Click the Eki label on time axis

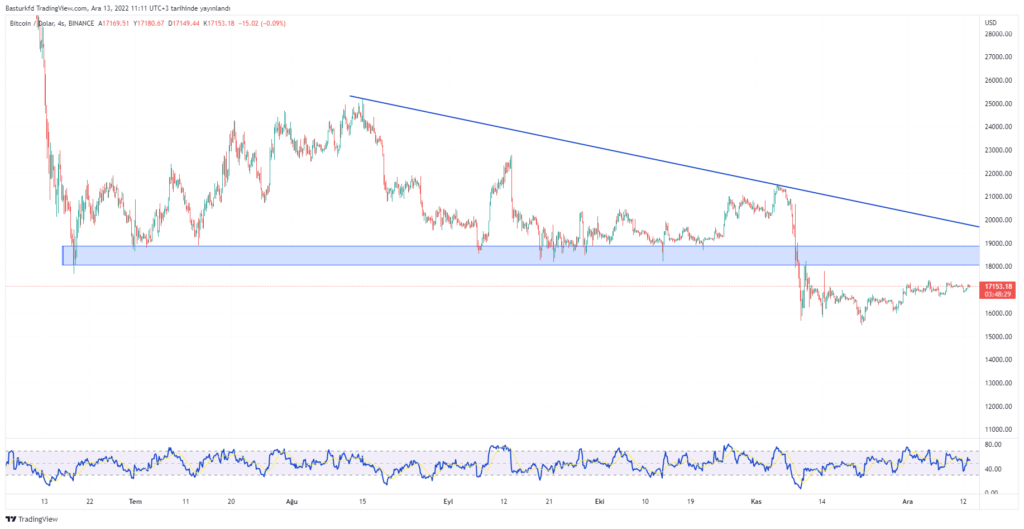tap(600, 503)
